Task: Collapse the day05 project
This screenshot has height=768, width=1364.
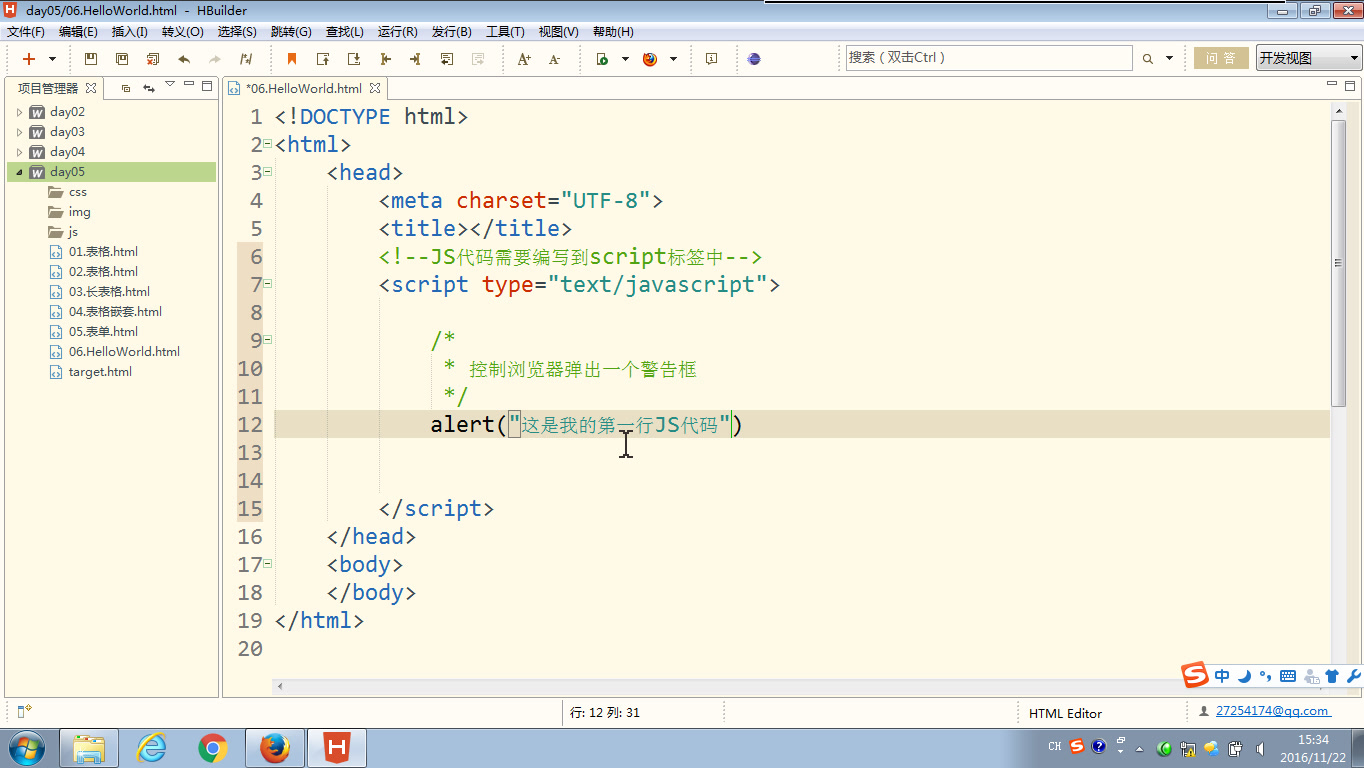Action: [x=19, y=172]
